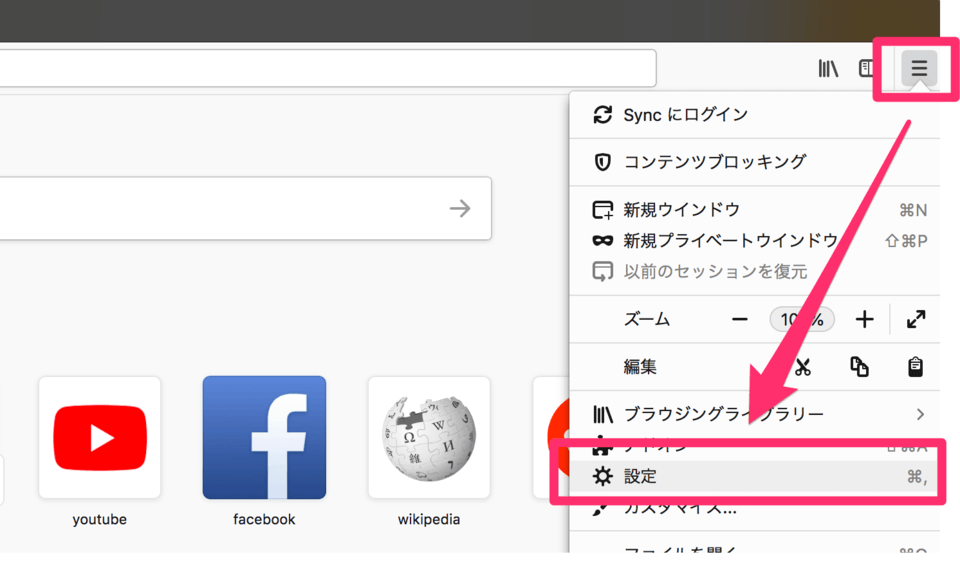Click the cut scissors icon

802,367
